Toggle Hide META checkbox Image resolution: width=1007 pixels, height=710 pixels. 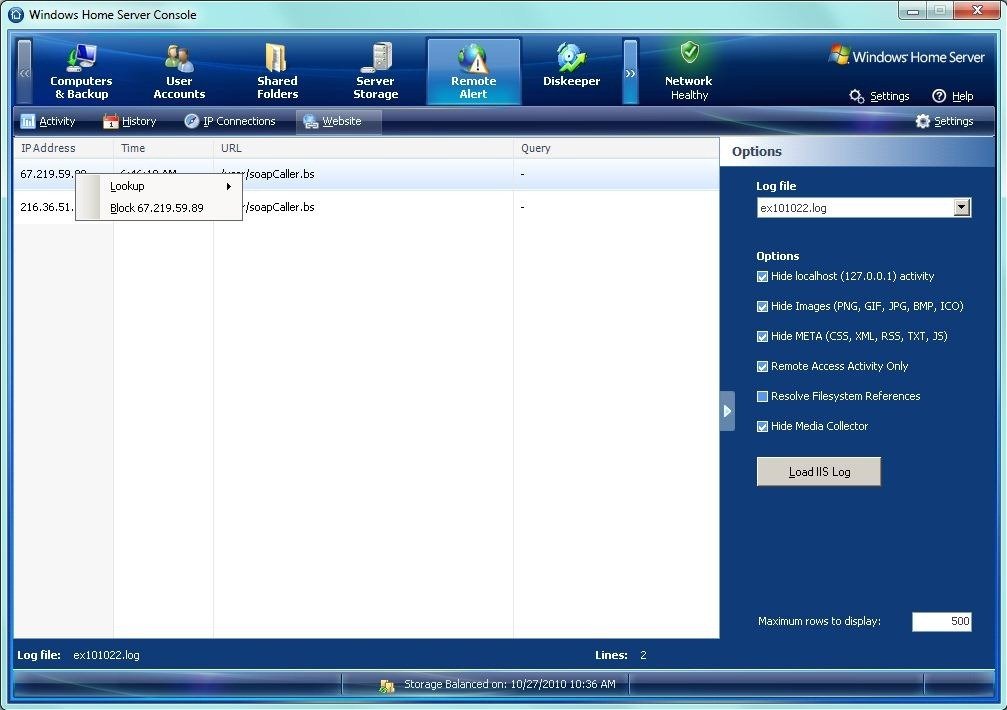coord(762,336)
